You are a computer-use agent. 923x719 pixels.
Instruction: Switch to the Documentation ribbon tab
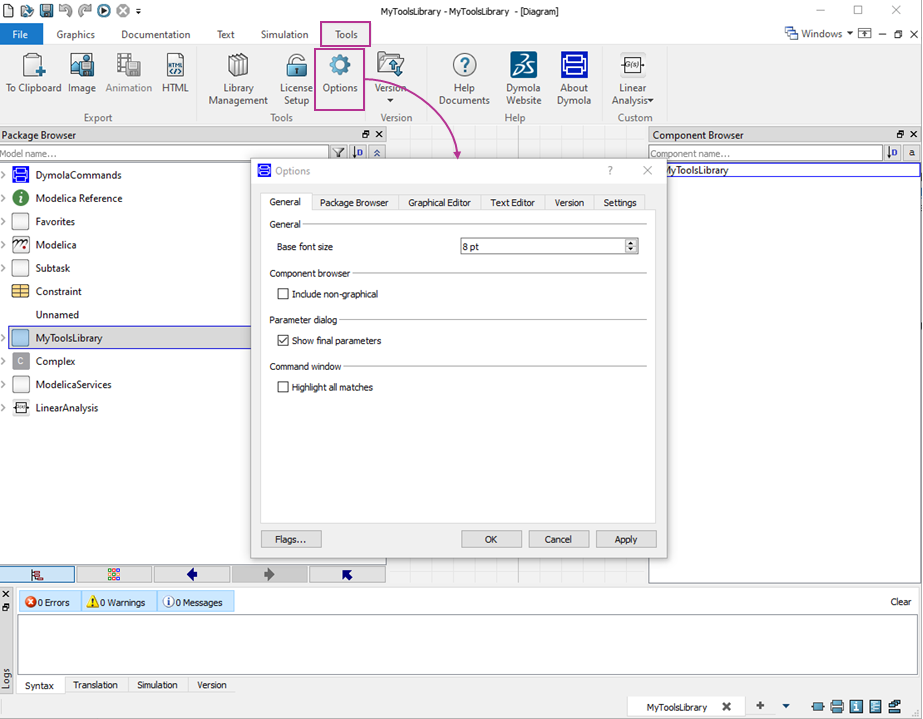[155, 34]
